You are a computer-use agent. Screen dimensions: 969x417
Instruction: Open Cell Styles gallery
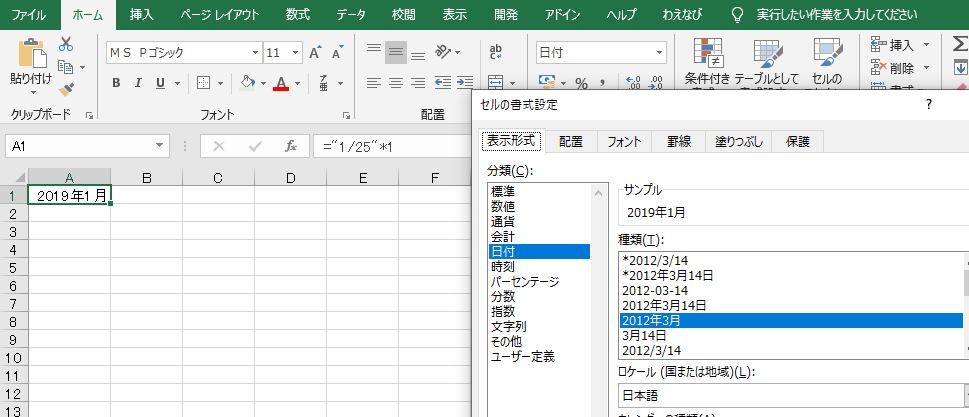point(827,64)
